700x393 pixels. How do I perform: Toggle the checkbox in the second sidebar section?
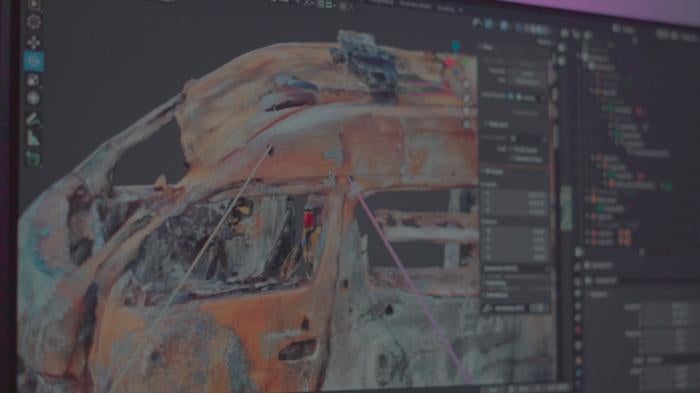pos(513,138)
